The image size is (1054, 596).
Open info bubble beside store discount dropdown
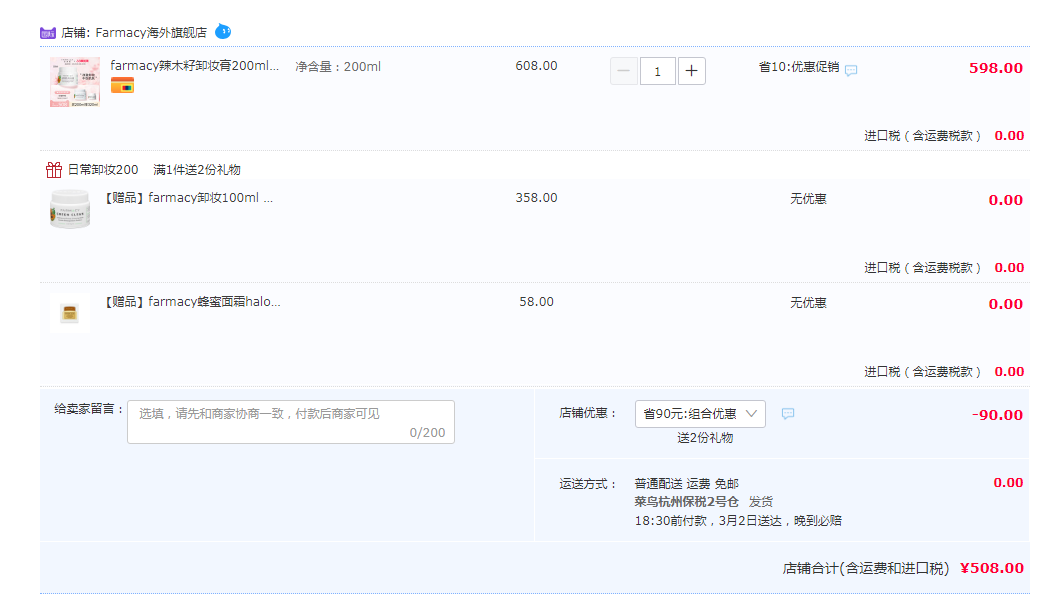(x=788, y=414)
